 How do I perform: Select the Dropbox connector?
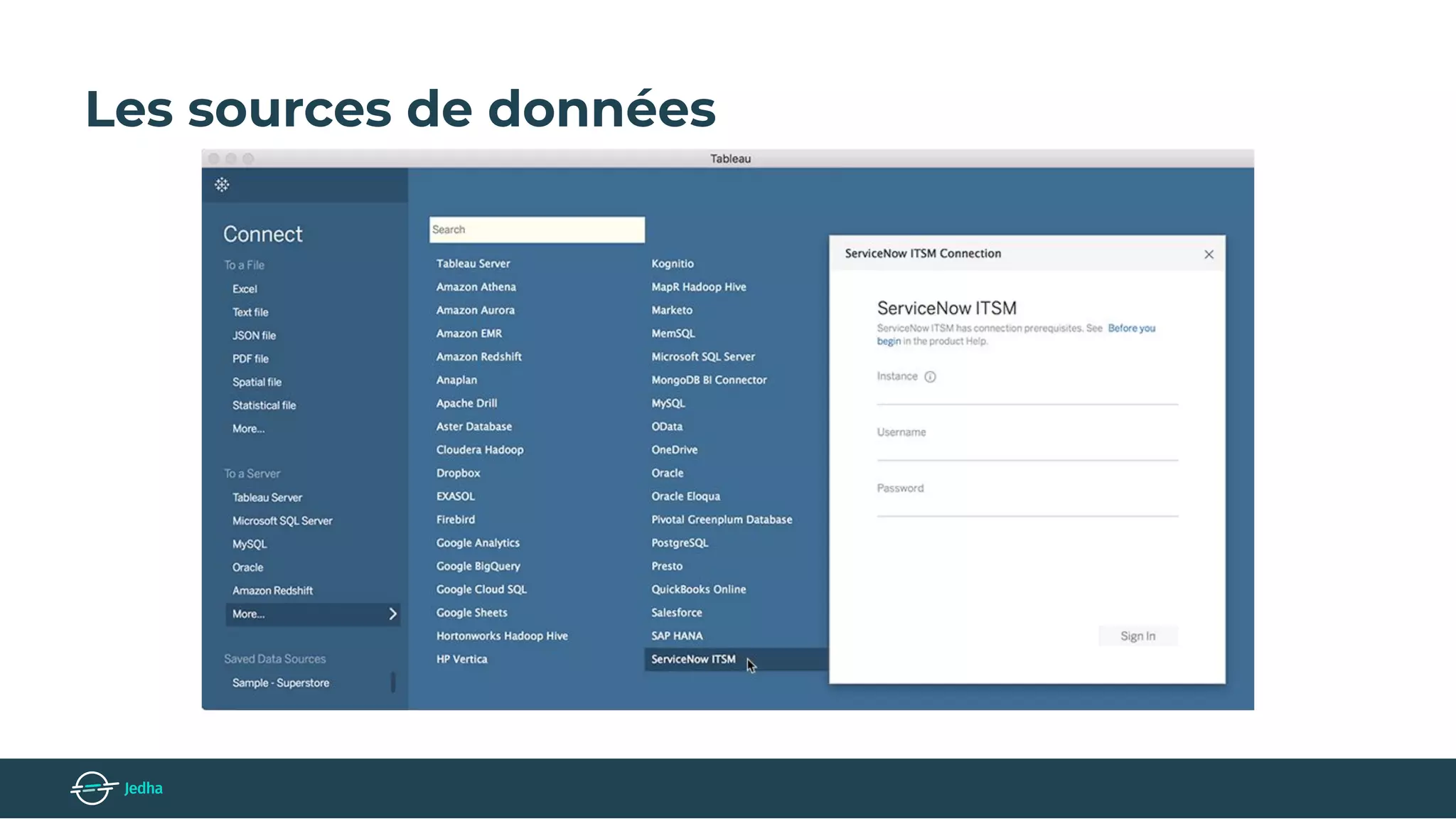458,473
